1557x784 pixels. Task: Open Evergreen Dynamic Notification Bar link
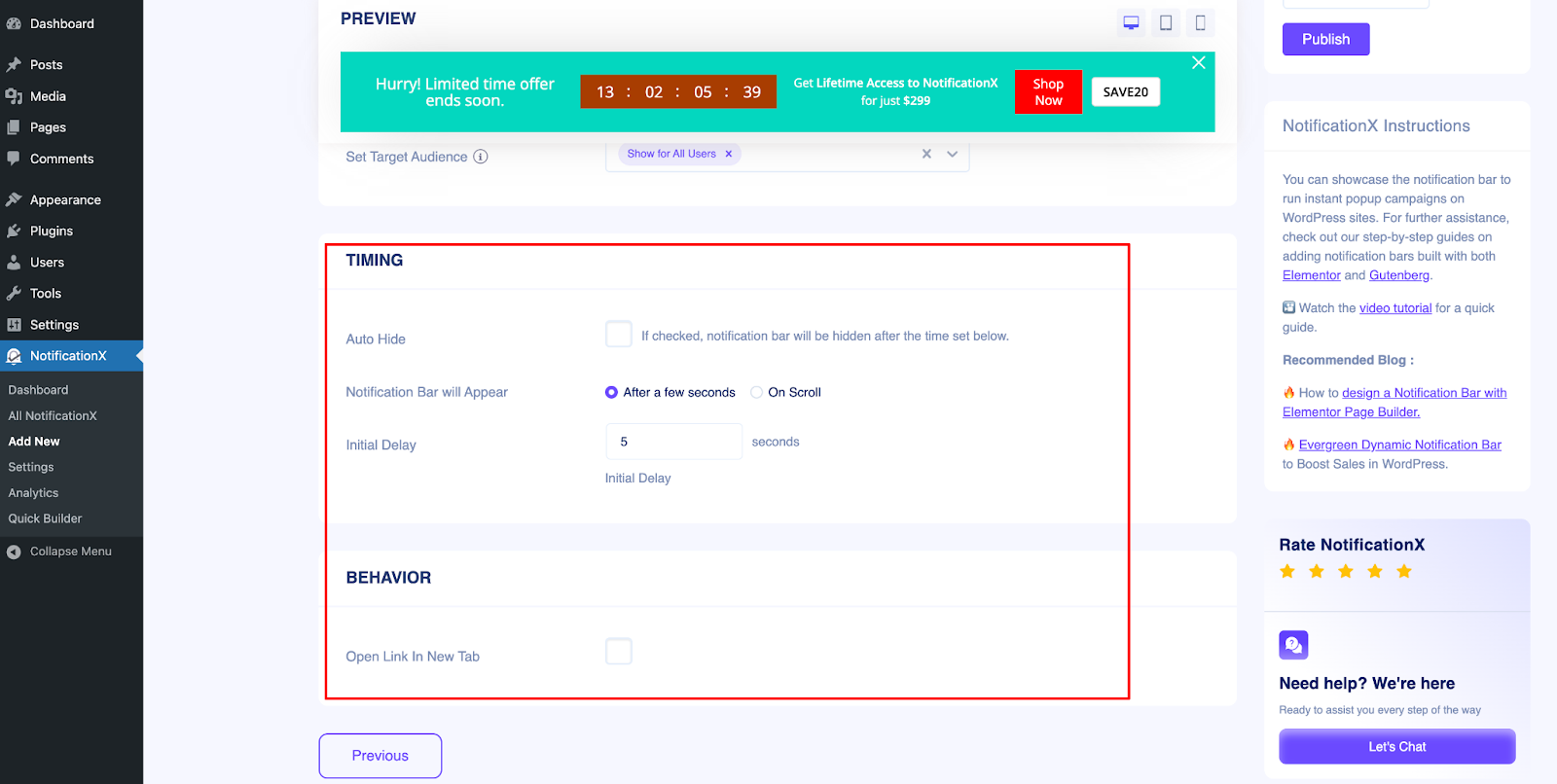pos(1400,445)
